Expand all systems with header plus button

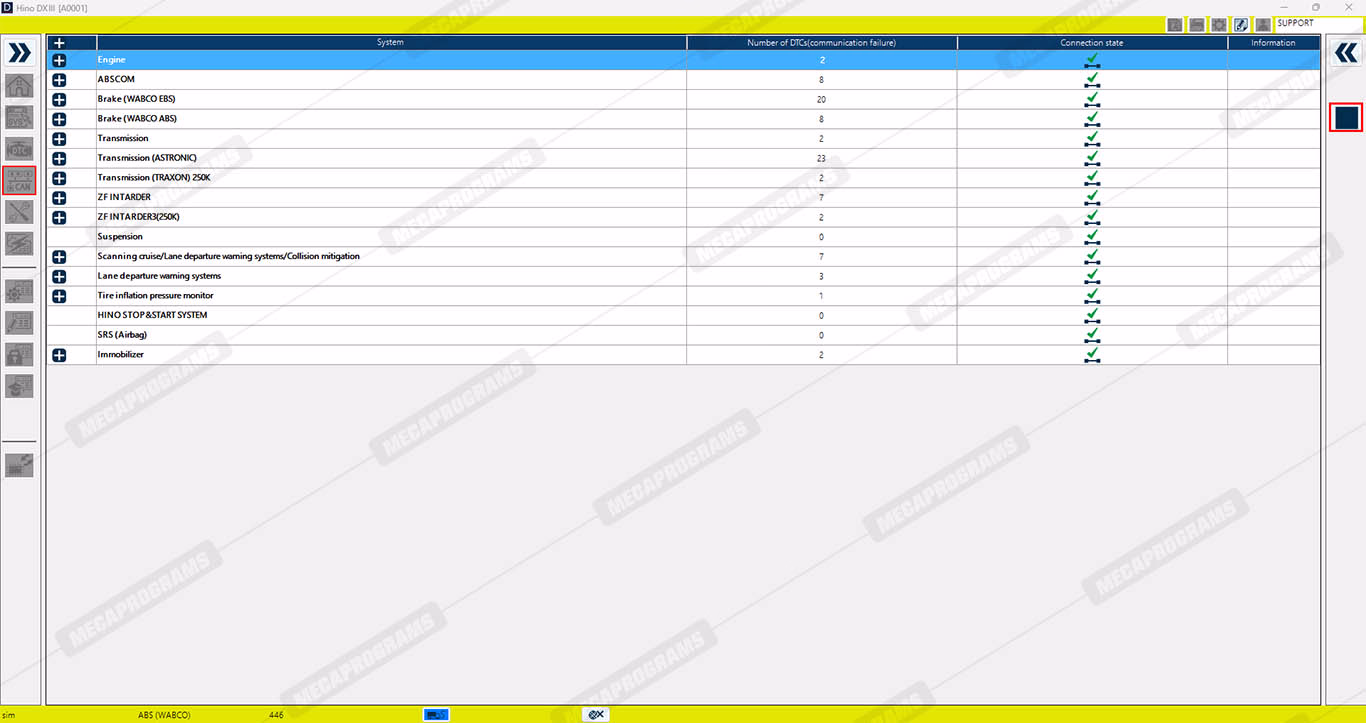[x=59, y=43]
